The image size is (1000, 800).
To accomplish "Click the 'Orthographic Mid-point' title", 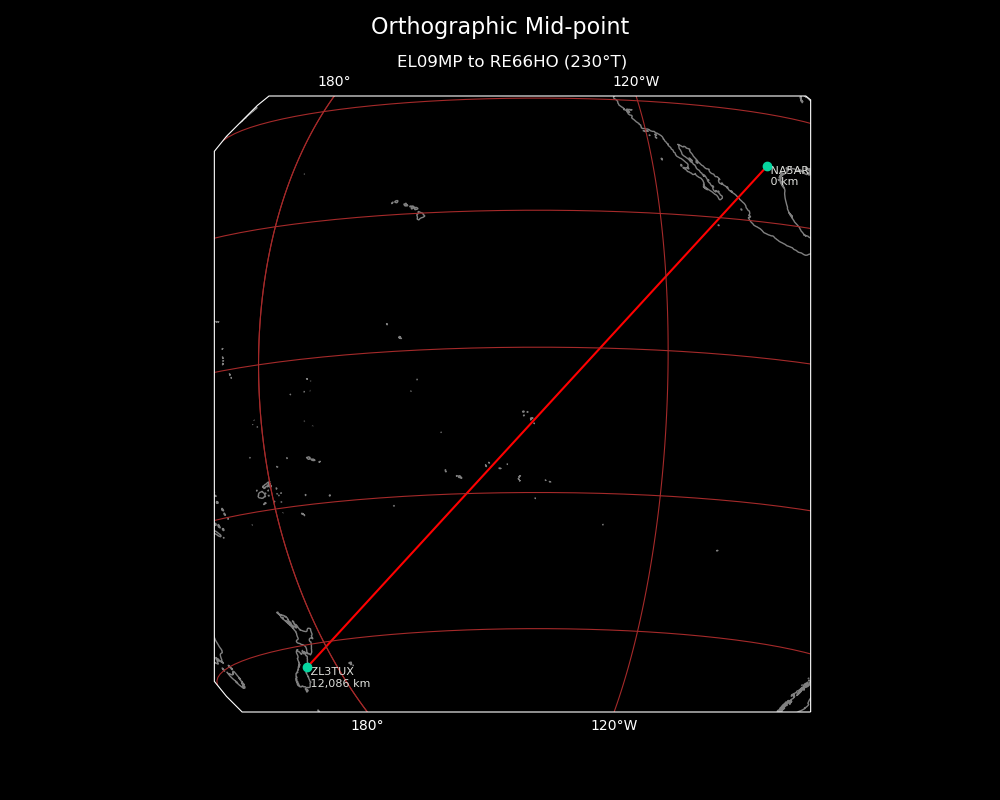I will point(500,27).
